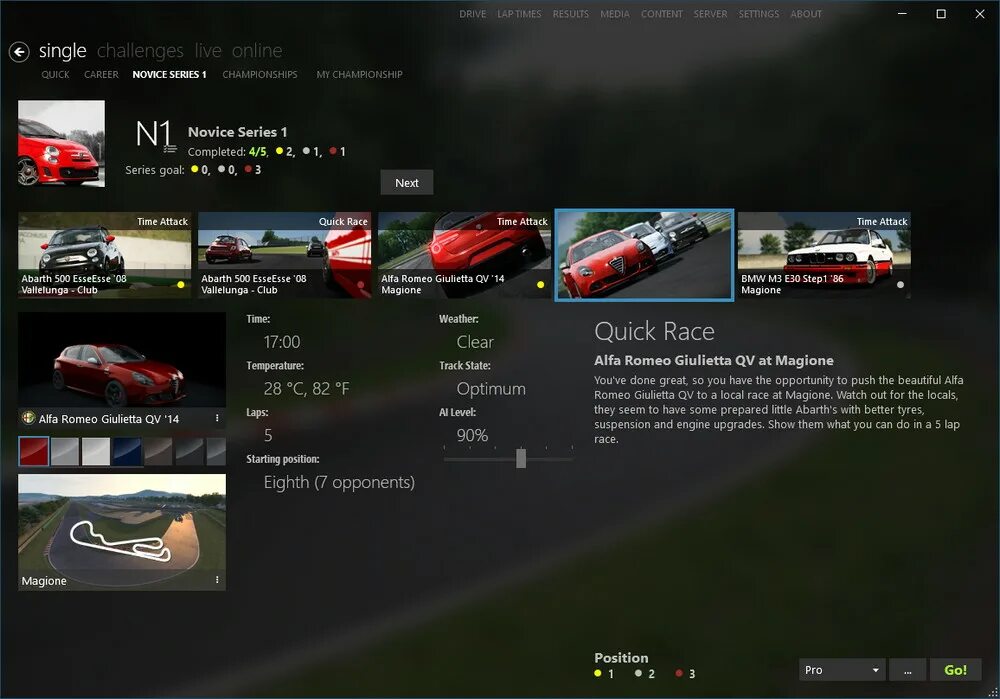This screenshot has width=1000, height=699.
Task: Open the ellipsis options button beside Go!
Action: click(908, 670)
